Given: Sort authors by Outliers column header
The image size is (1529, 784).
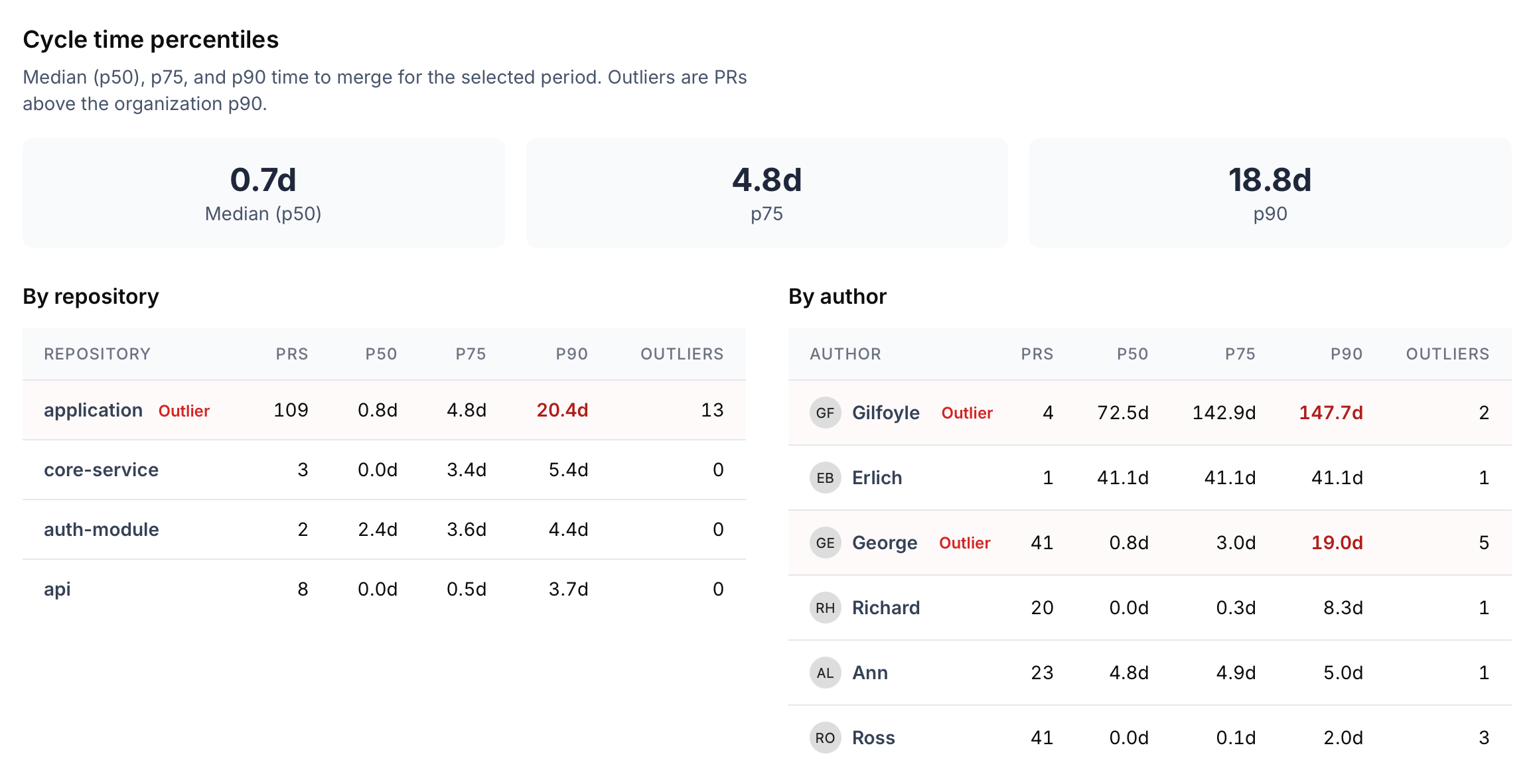Looking at the screenshot, I should tap(1447, 354).
